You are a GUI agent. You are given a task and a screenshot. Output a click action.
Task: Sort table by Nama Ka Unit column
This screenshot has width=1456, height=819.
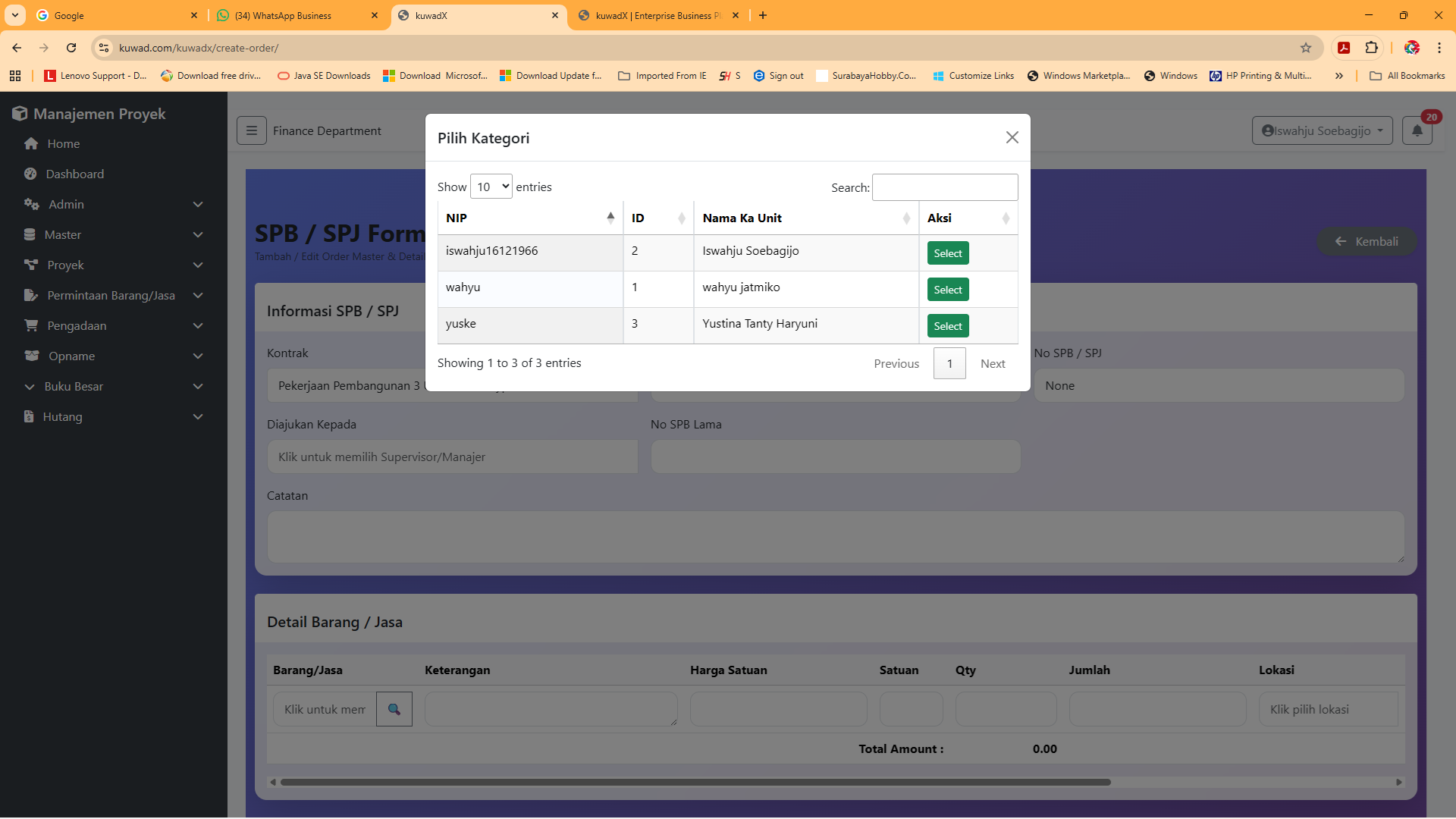806,218
